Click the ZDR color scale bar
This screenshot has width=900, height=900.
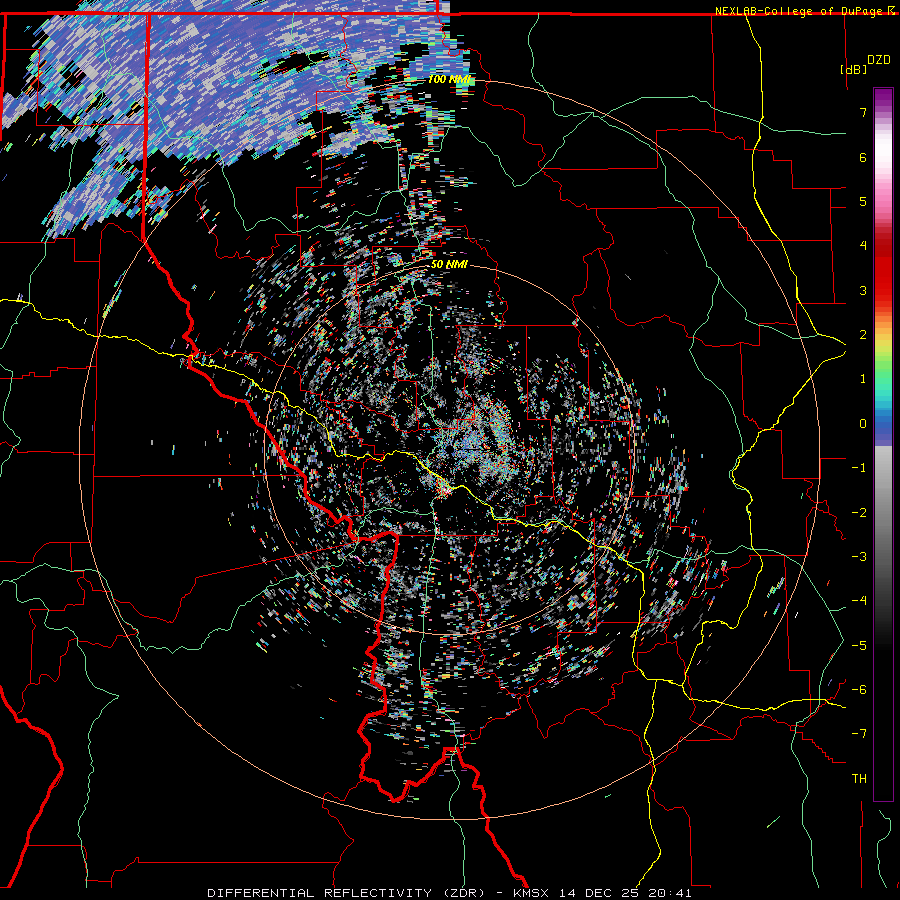point(883,444)
